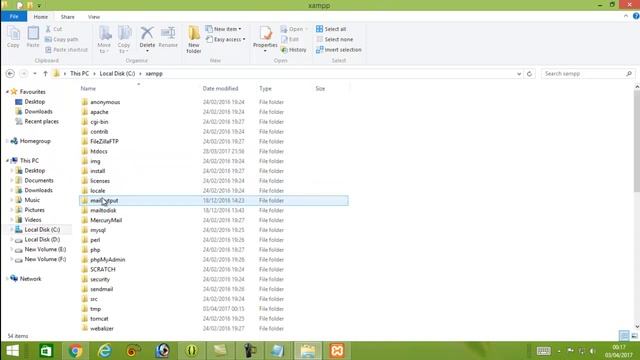Refresh the xampp folder view
The width and height of the screenshot is (640, 360).
529,73
